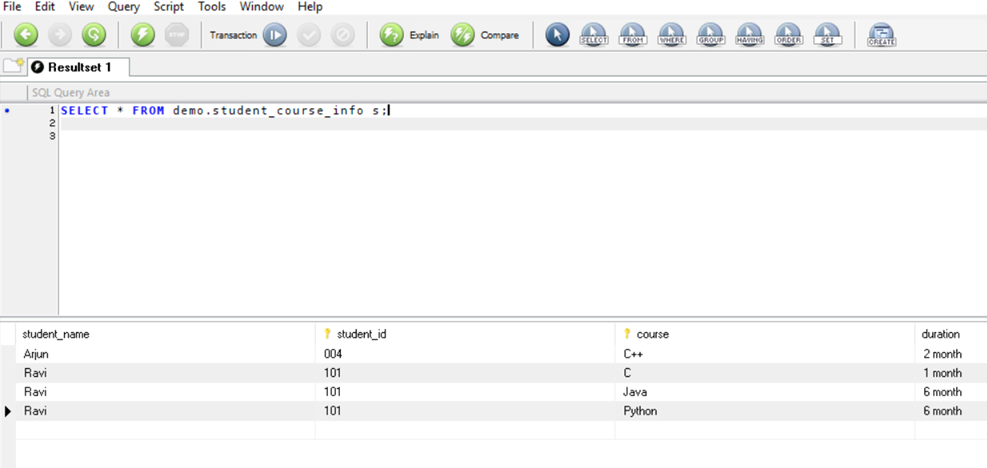Click inside the SQL query text area

click(x=500, y=220)
